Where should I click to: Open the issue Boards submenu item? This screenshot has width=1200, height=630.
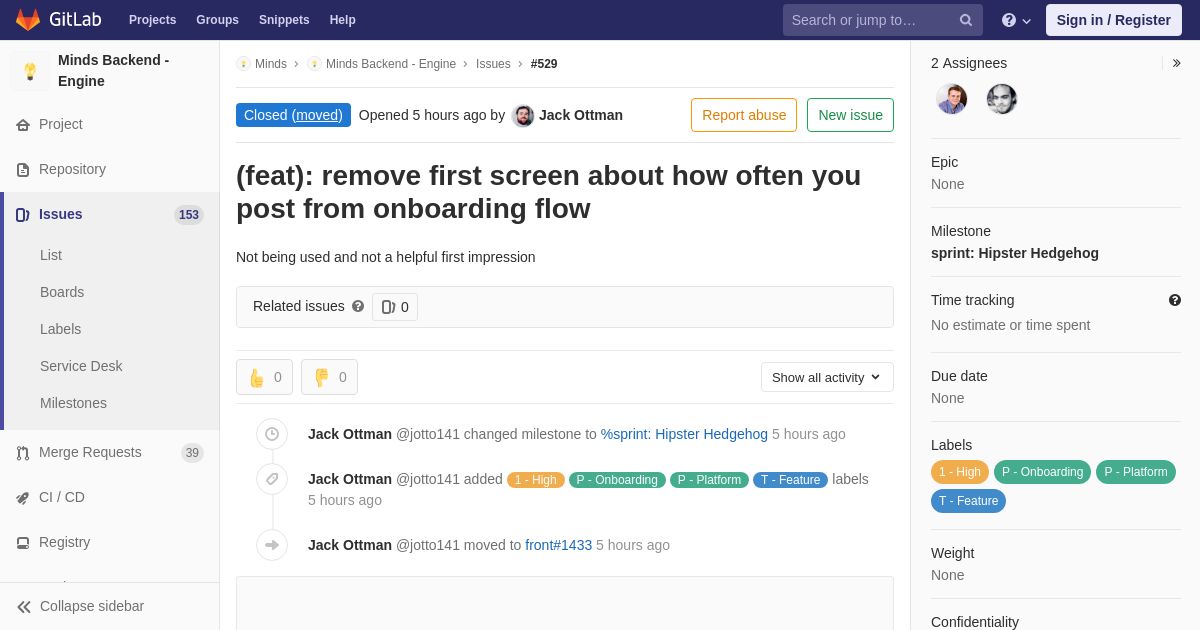62,292
